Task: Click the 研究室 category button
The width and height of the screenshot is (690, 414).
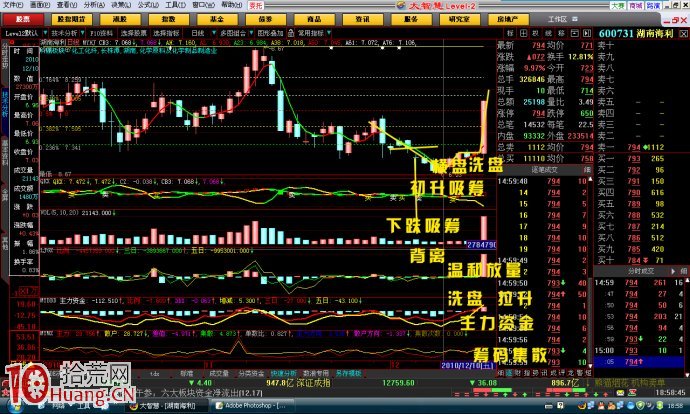Action: pyautogui.click(x=459, y=19)
